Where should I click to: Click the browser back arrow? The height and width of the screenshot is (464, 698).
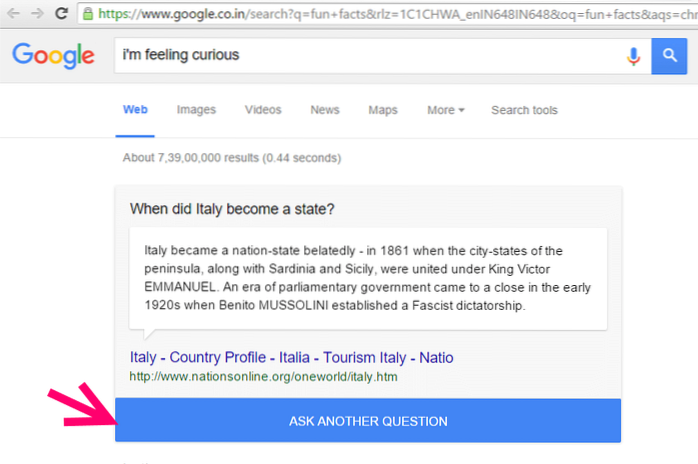coord(11,15)
